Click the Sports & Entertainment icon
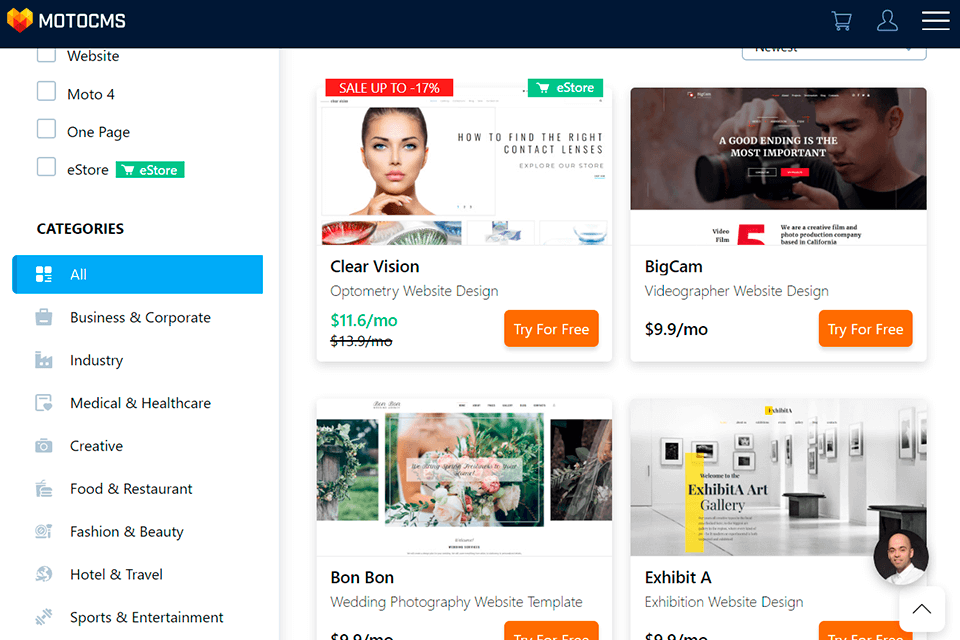The image size is (960, 640). 43,617
